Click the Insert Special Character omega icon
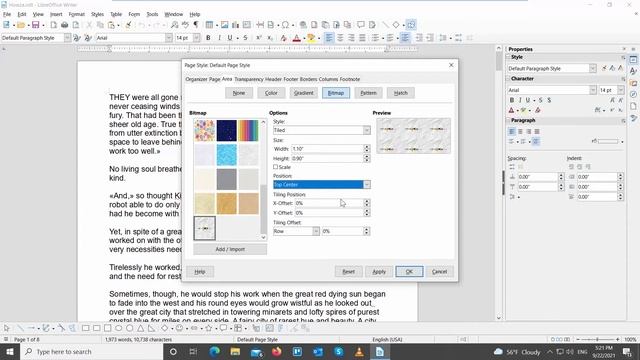This screenshot has width=640, height=360. [285, 25]
